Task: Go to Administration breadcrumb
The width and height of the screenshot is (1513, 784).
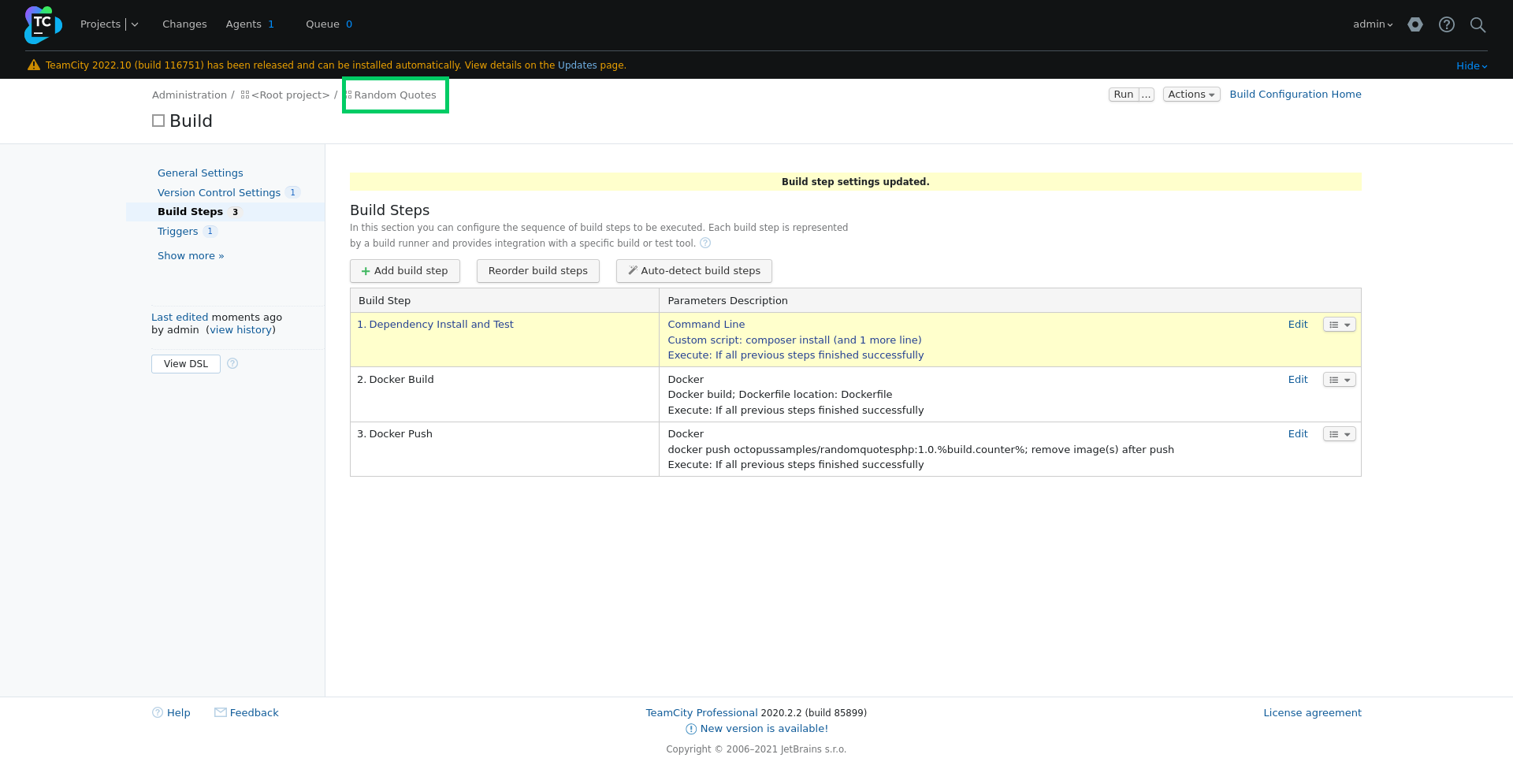Action: tap(189, 95)
